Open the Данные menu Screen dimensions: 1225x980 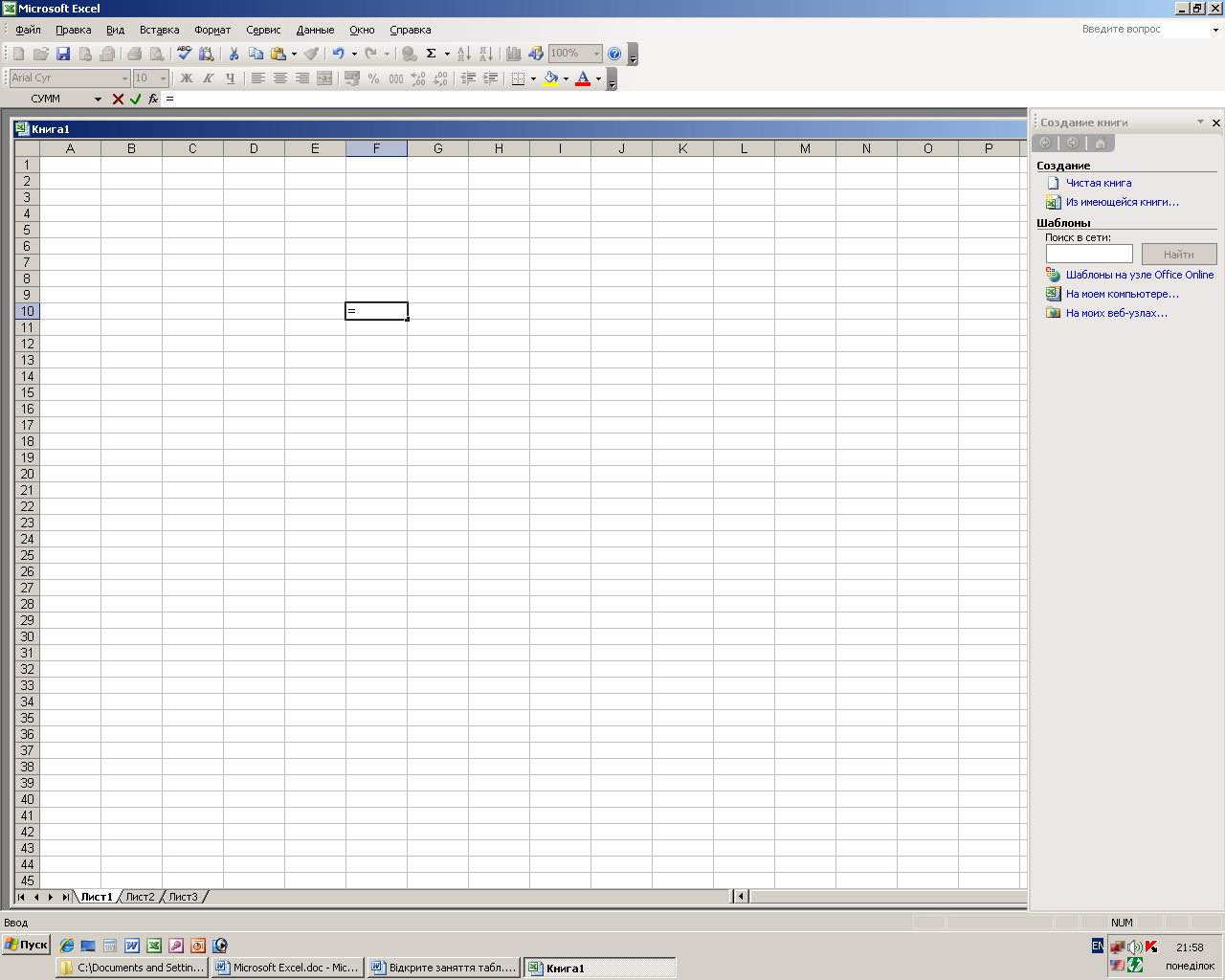coord(315,30)
